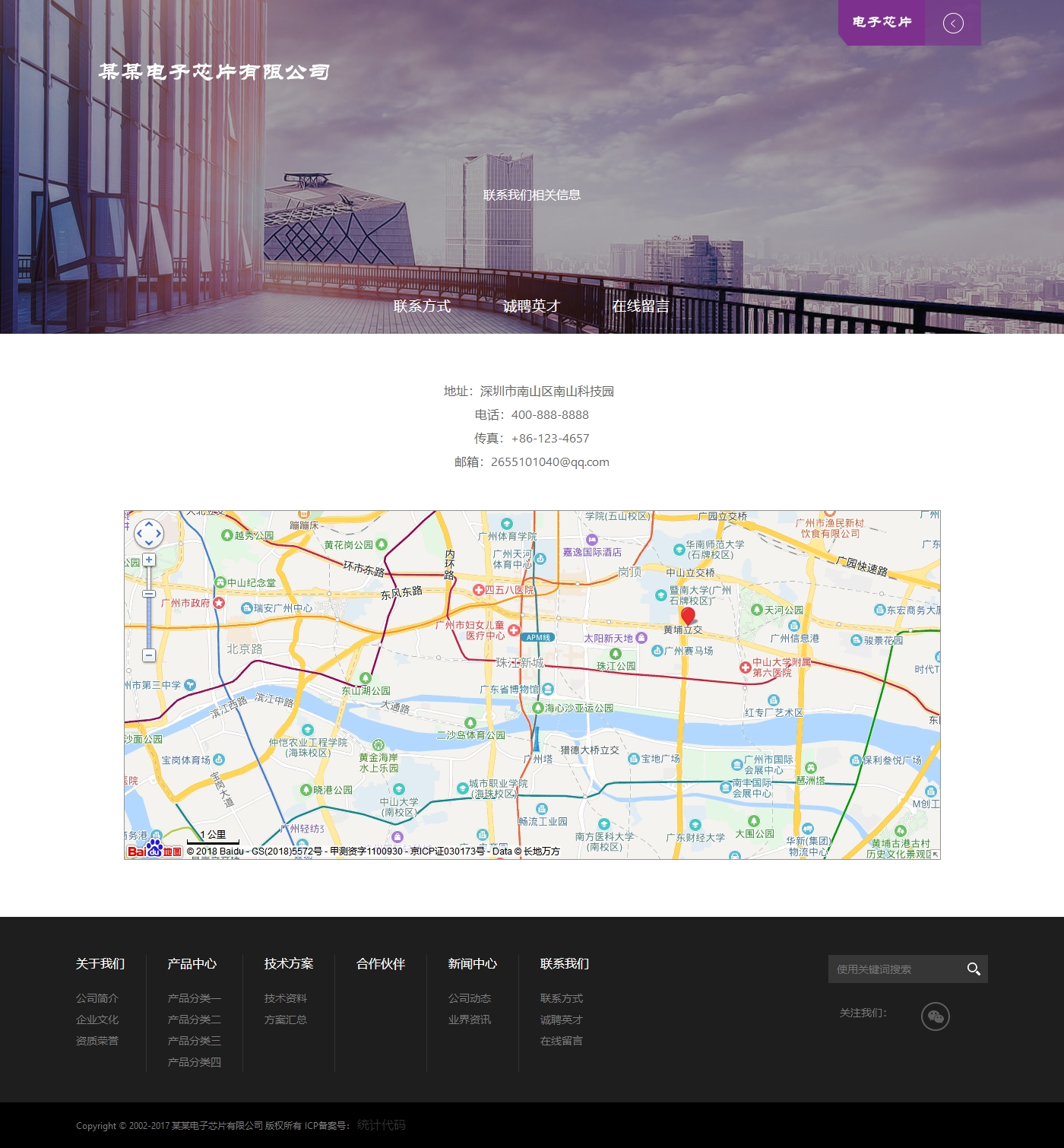Click the back arrow circle icon
Image resolution: width=1064 pixels, height=1148 pixels.
953,23
